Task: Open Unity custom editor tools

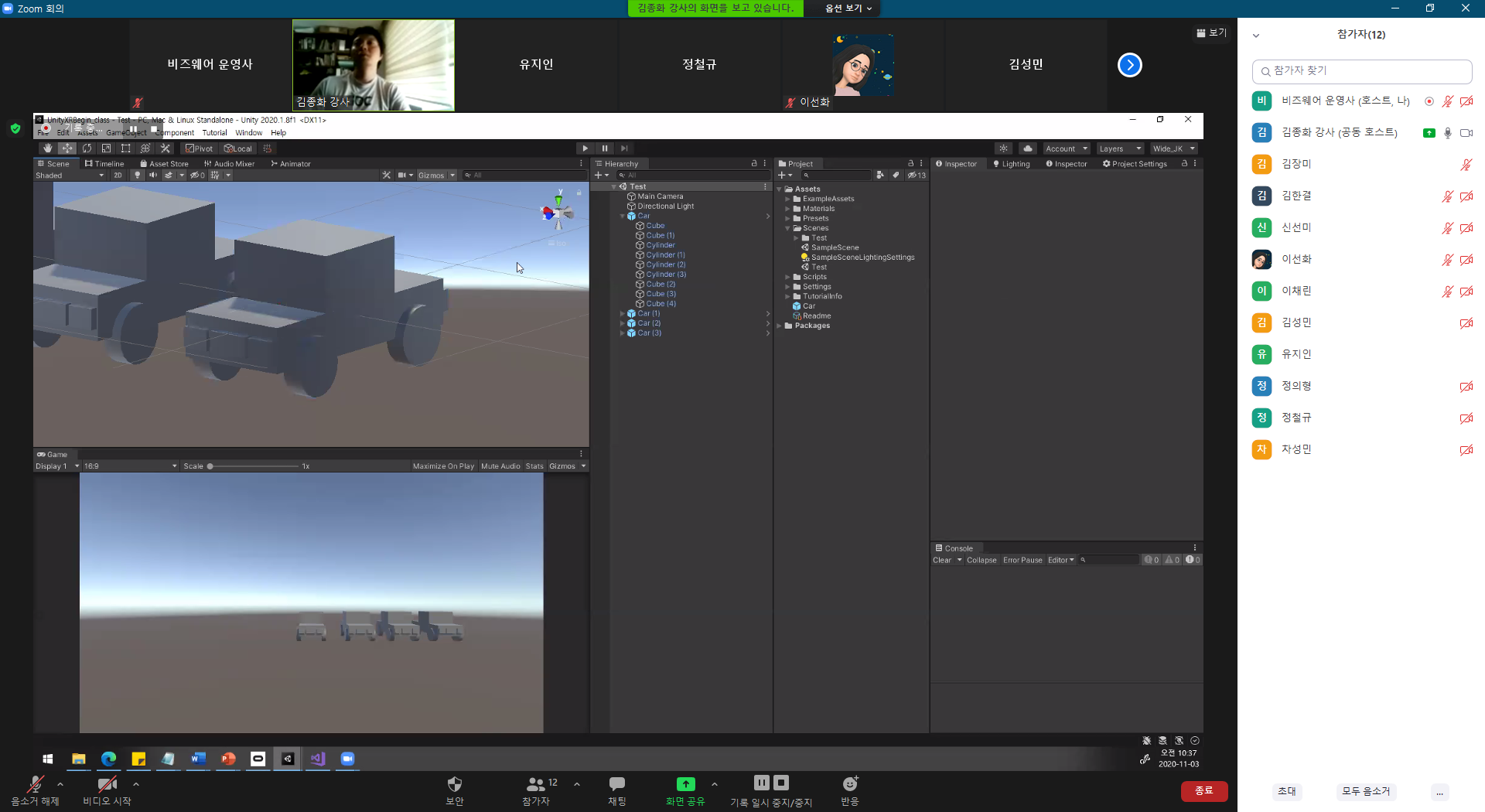Action: pyautogui.click(x=165, y=148)
